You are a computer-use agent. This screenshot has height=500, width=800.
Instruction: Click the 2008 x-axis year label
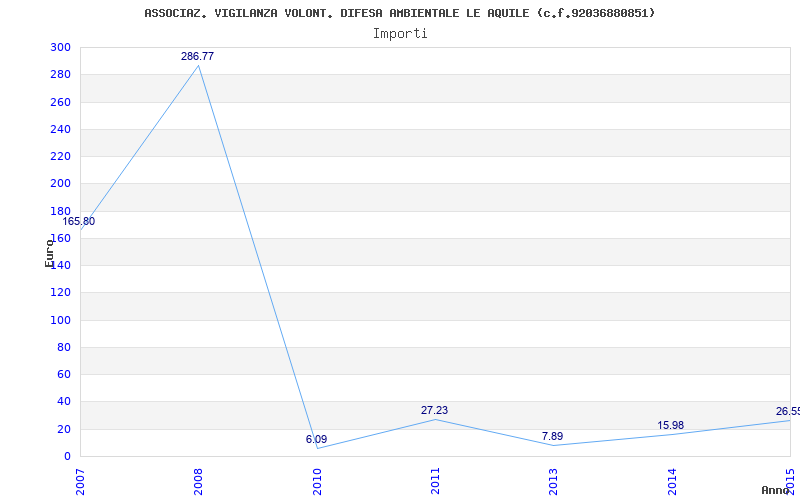coord(198,482)
